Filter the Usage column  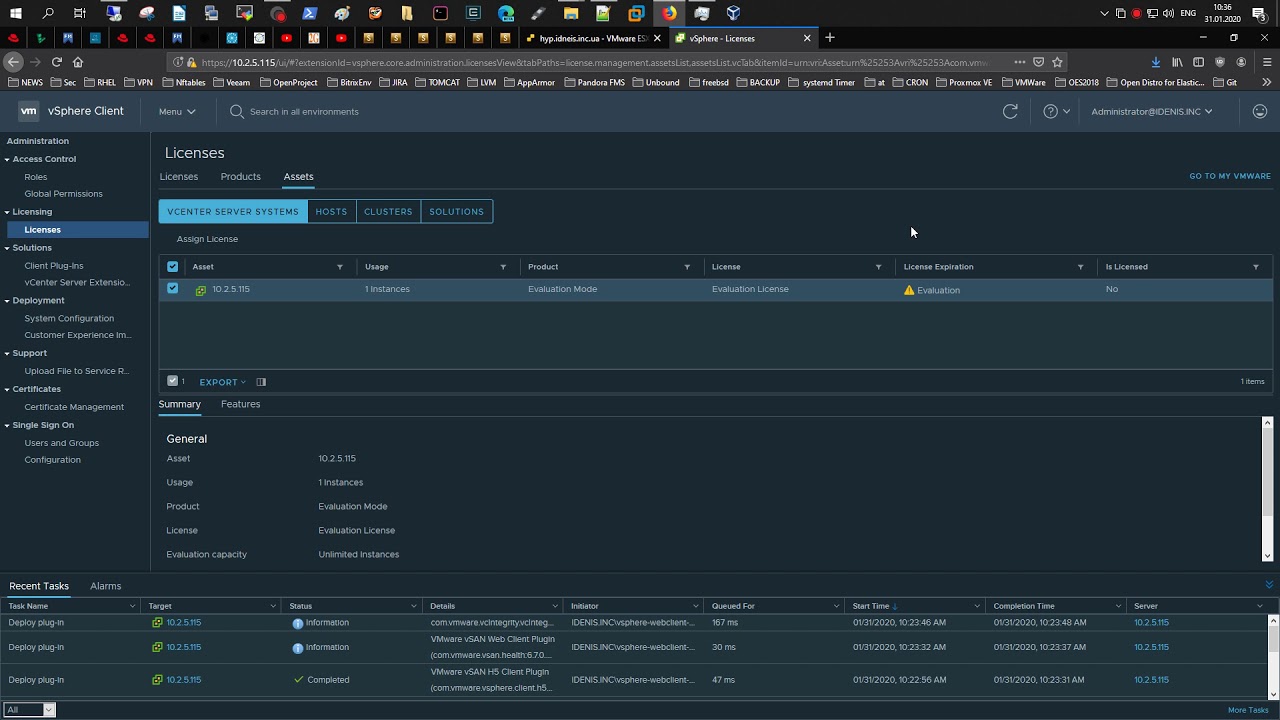click(503, 267)
